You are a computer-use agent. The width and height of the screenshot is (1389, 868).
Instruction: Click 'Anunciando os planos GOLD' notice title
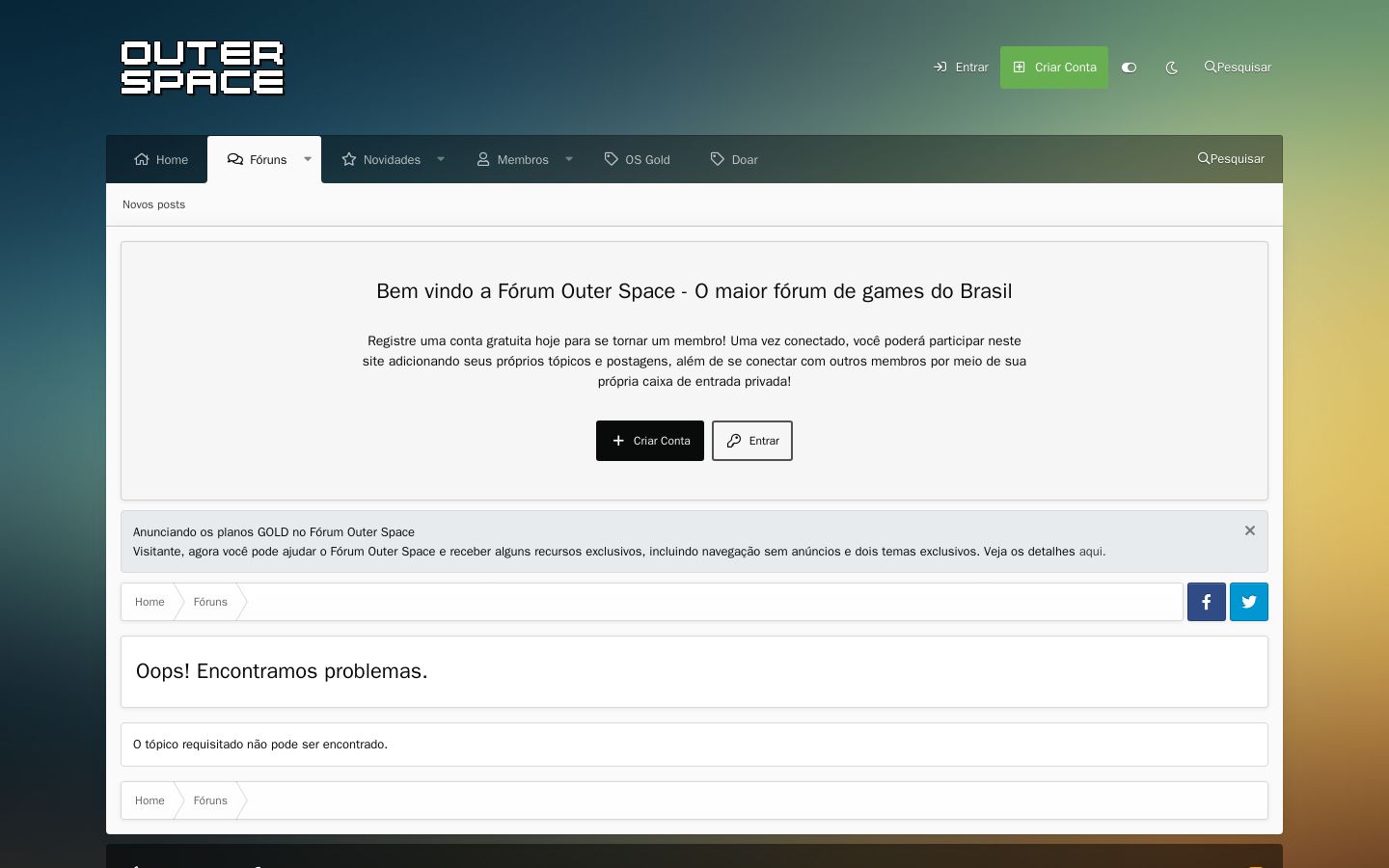274,532
